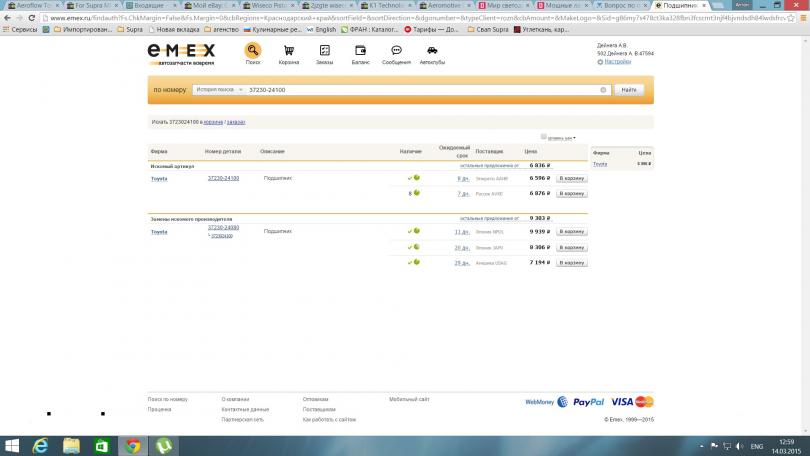The image size is (810, 456).
Task: Click the Emex logo
Action: (181, 54)
